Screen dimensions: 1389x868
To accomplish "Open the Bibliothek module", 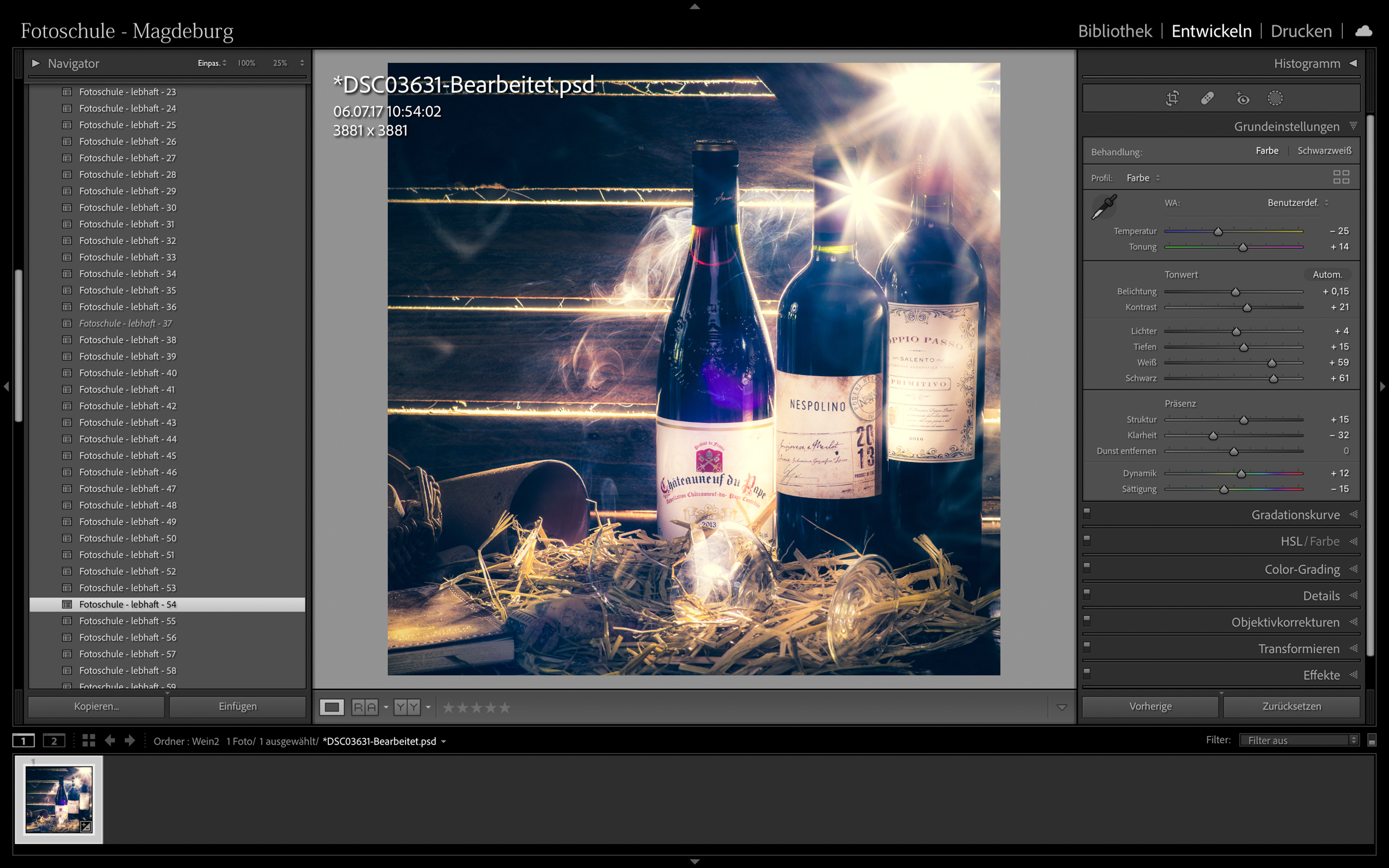I will [1115, 31].
